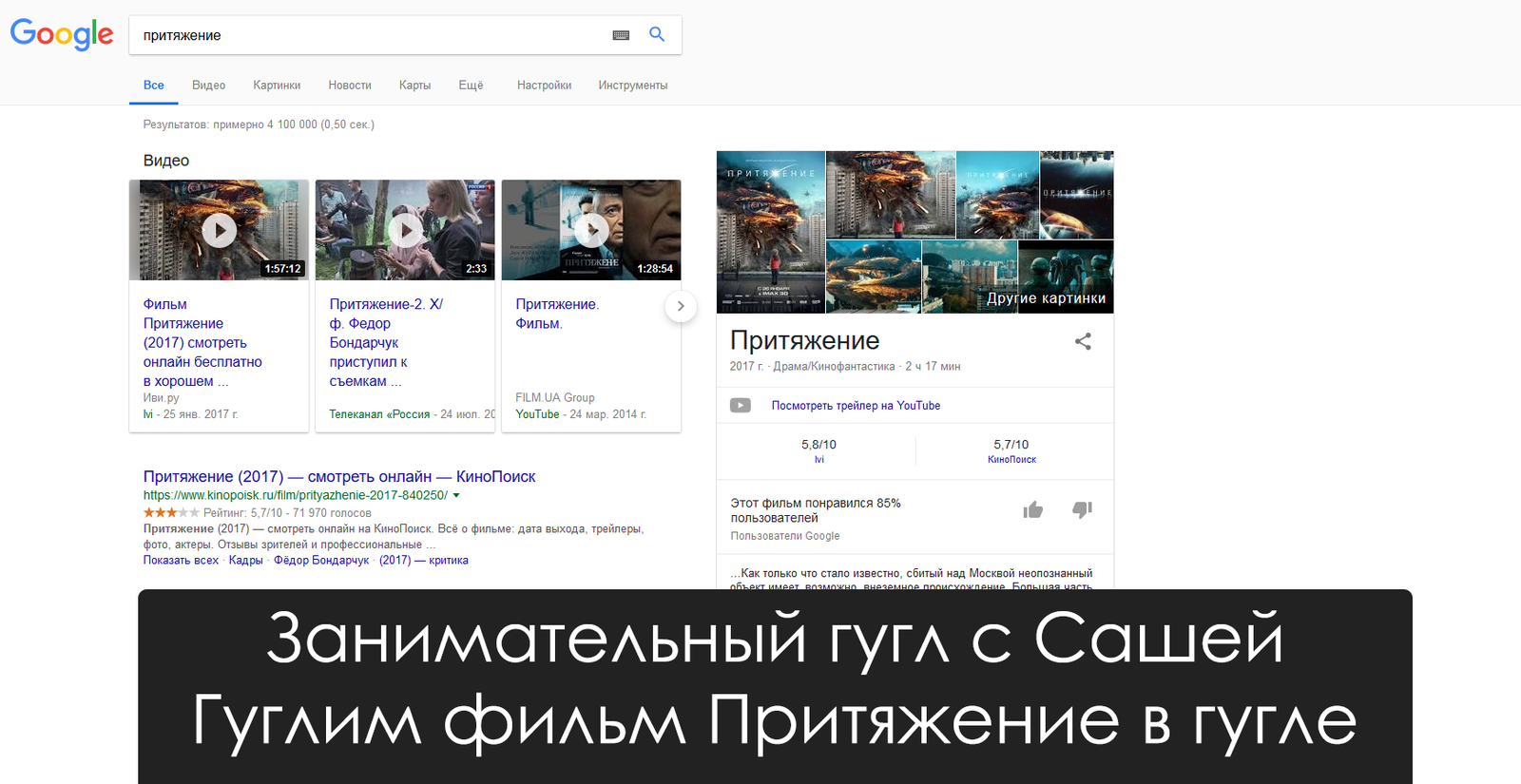1521x784 pixels.
Task: Click the FILM.UA Group source text
Action: (555, 397)
